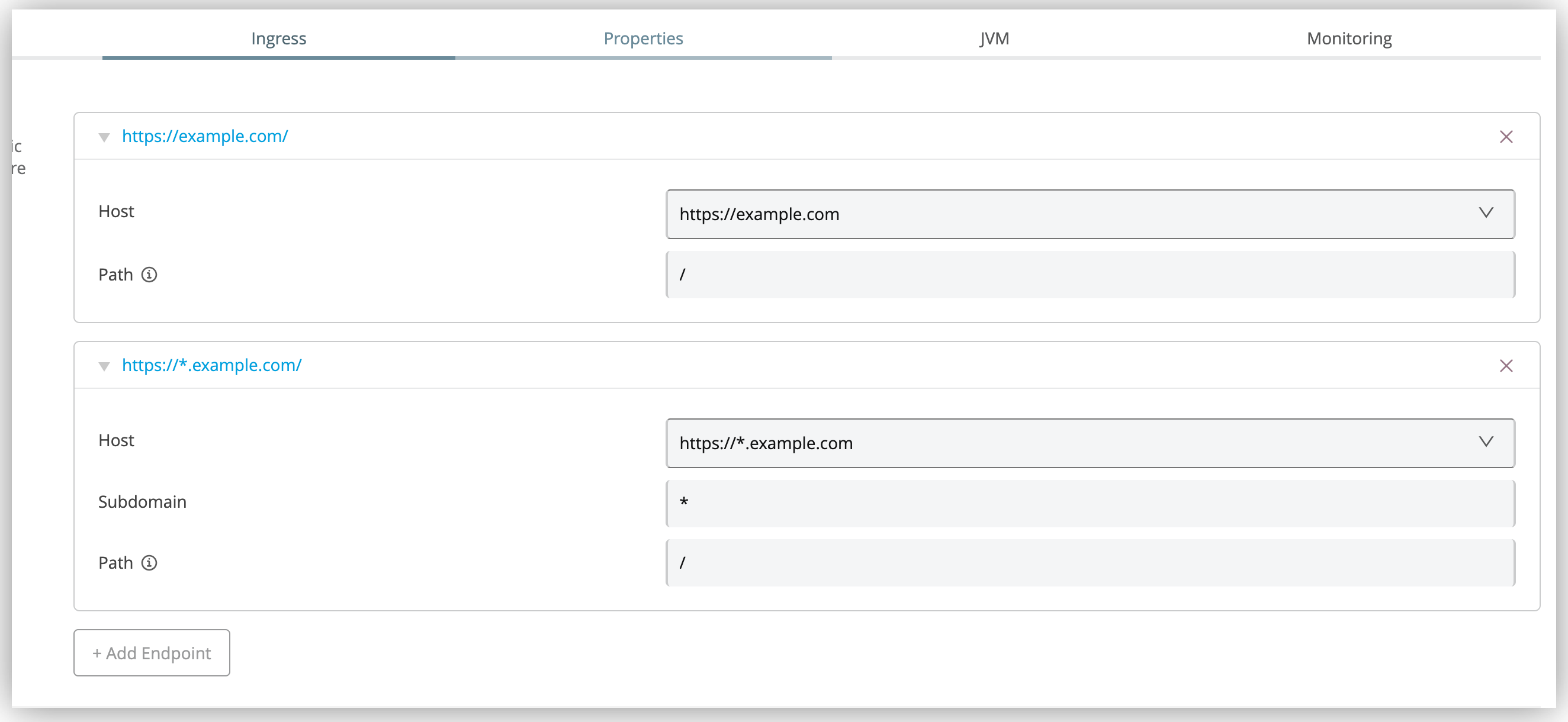
Task: Switch to the Properties tab
Action: [644, 38]
